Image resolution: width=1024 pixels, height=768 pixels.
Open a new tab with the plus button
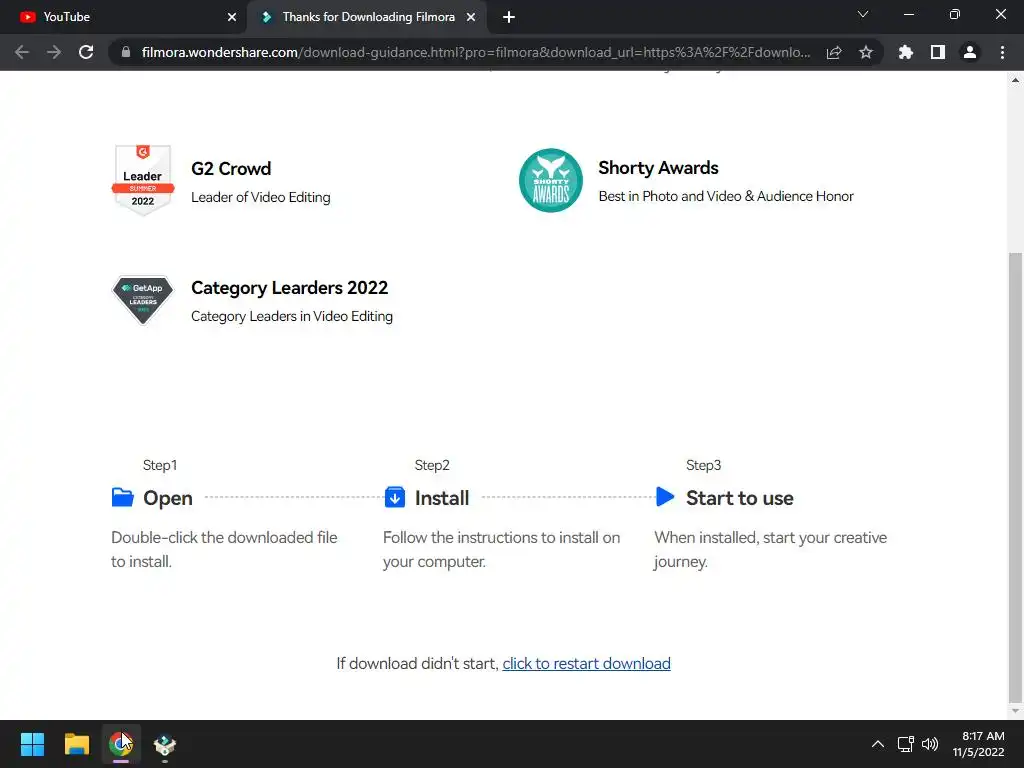(x=509, y=18)
